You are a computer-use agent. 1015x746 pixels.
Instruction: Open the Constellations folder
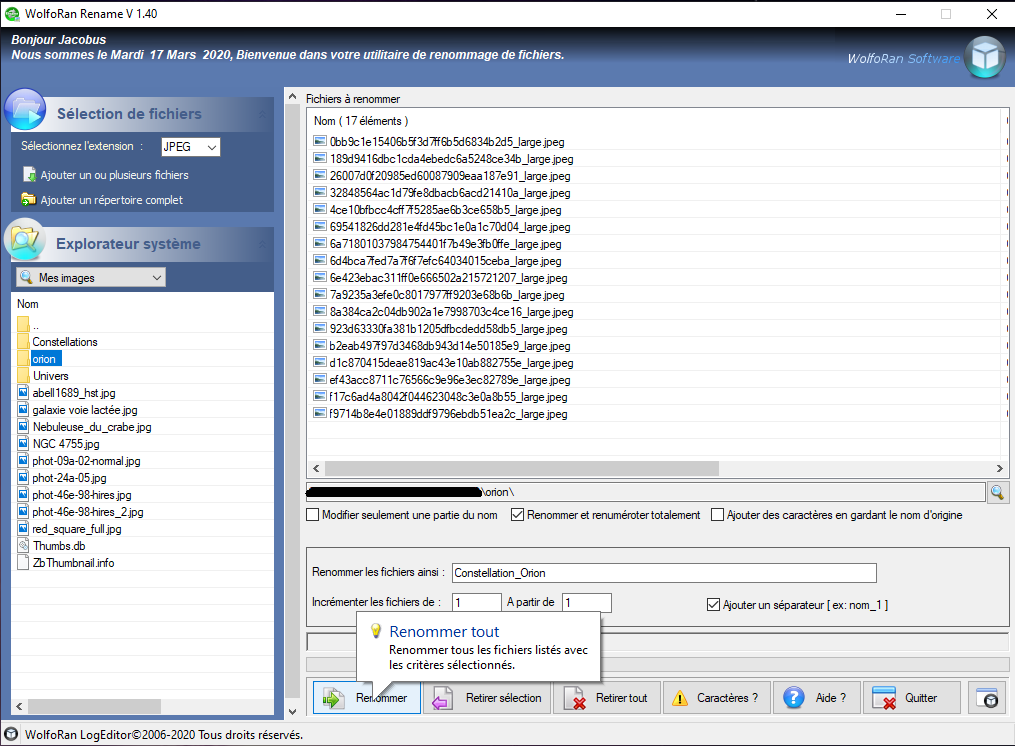pyautogui.click(x=64, y=342)
